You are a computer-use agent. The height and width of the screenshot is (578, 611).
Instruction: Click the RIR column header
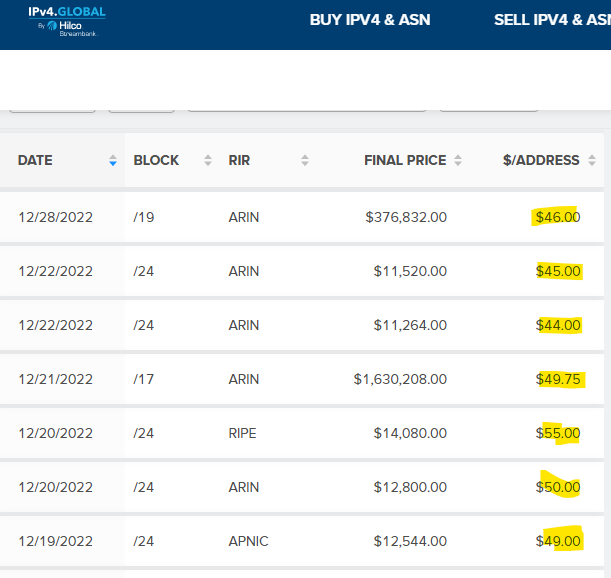(x=239, y=161)
